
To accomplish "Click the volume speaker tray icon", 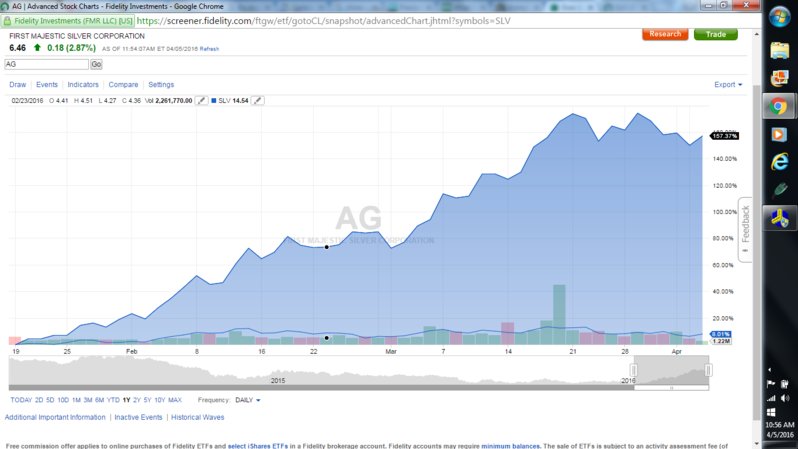I will [785, 398].
